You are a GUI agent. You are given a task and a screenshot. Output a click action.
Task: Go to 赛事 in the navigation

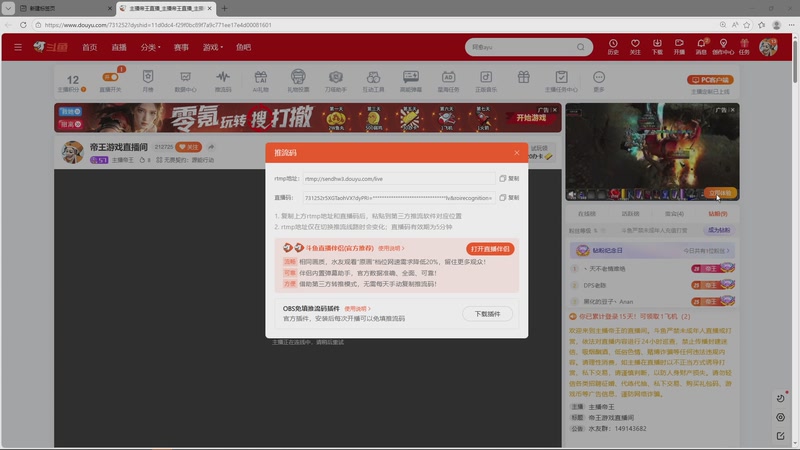coord(181,47)
